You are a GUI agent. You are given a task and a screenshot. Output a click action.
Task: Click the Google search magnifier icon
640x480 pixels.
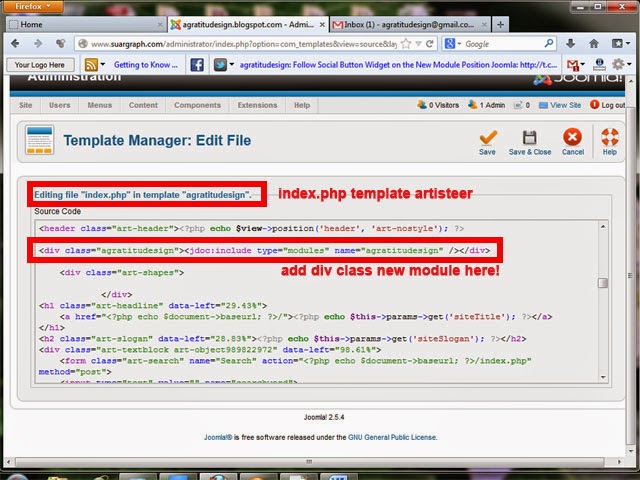[549, 43]
